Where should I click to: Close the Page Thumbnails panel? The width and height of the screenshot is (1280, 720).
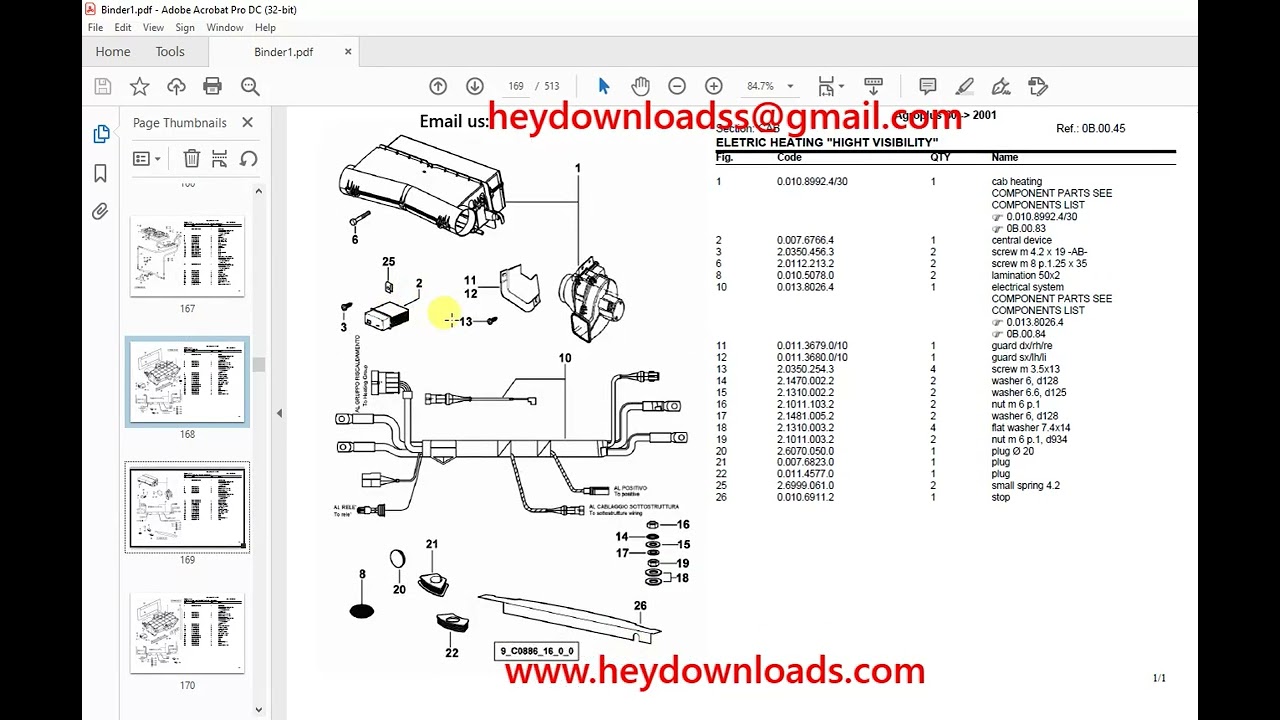(247, 122)
